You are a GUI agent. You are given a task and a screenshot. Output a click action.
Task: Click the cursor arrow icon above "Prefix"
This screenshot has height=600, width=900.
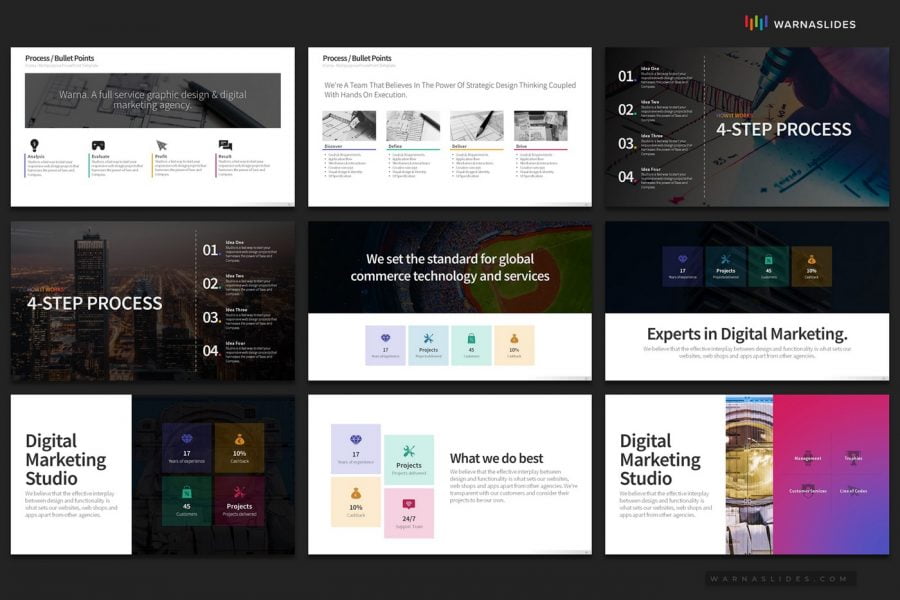pos(162,144)
